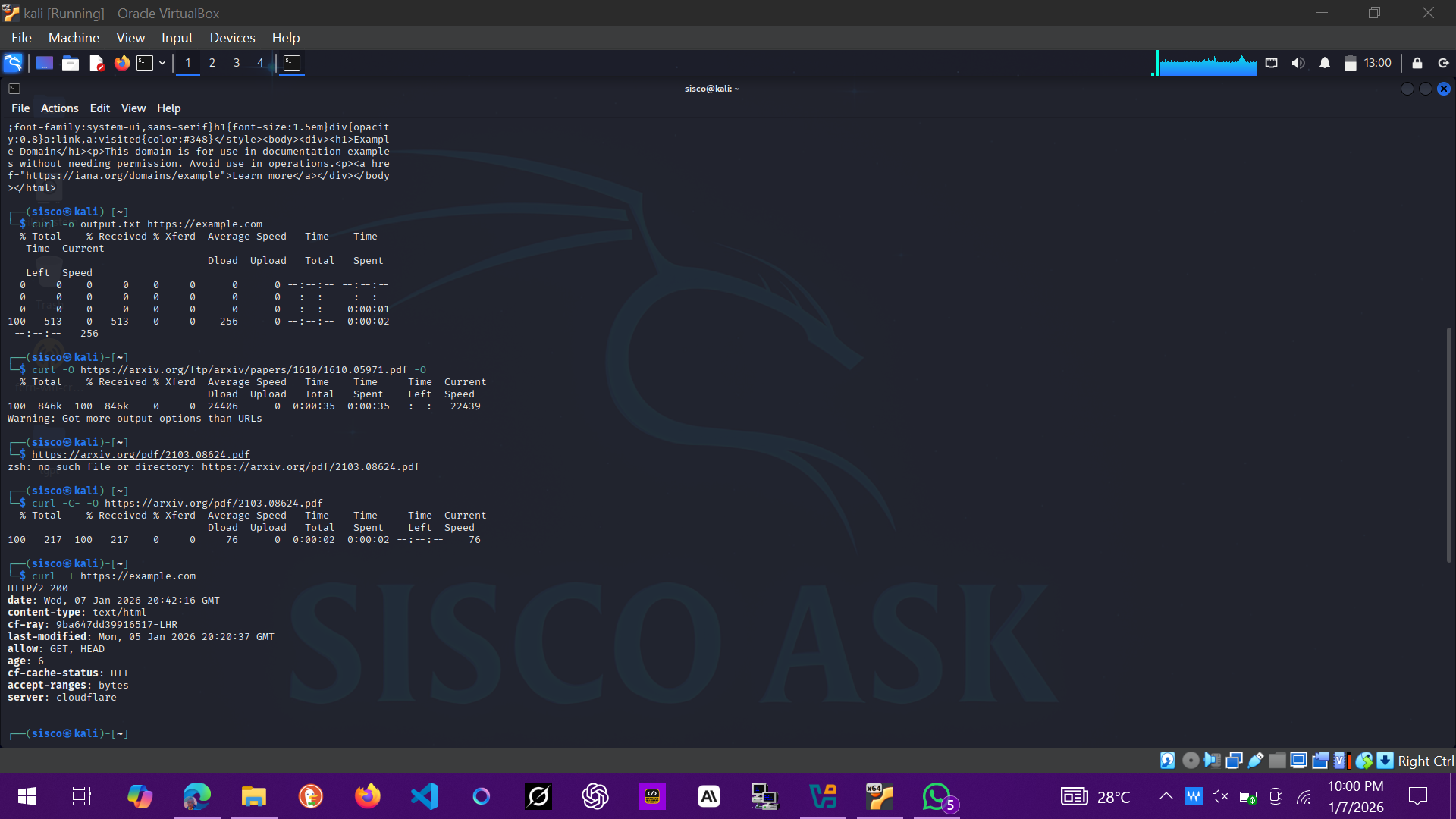This screenshot has height=819, width=1456.
Task: Open the Kali panel volume control
Action: (1298, 63)
